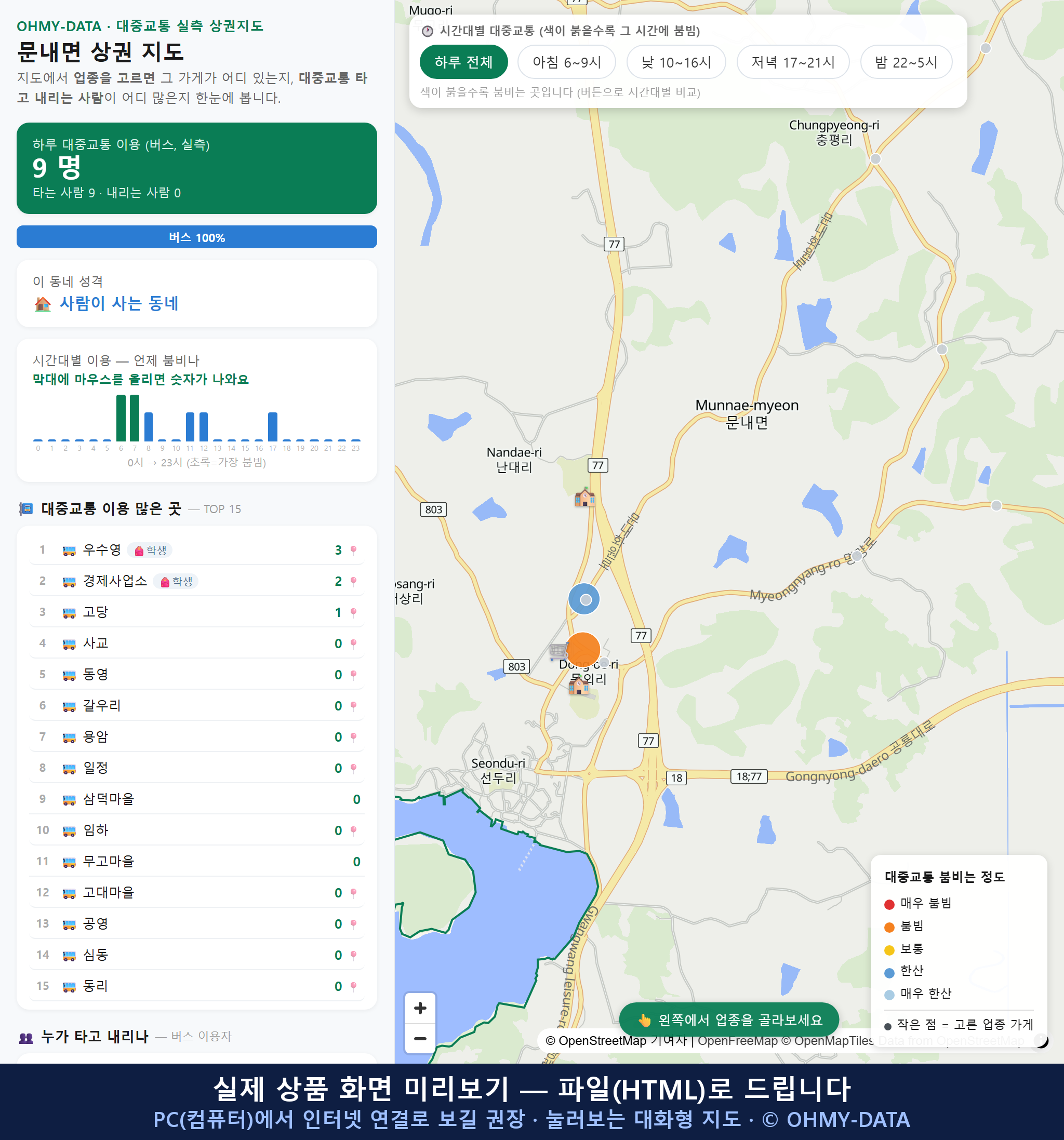Click the clock icon in time panel
This screenshot has height=1140, width=1064.
428,31
